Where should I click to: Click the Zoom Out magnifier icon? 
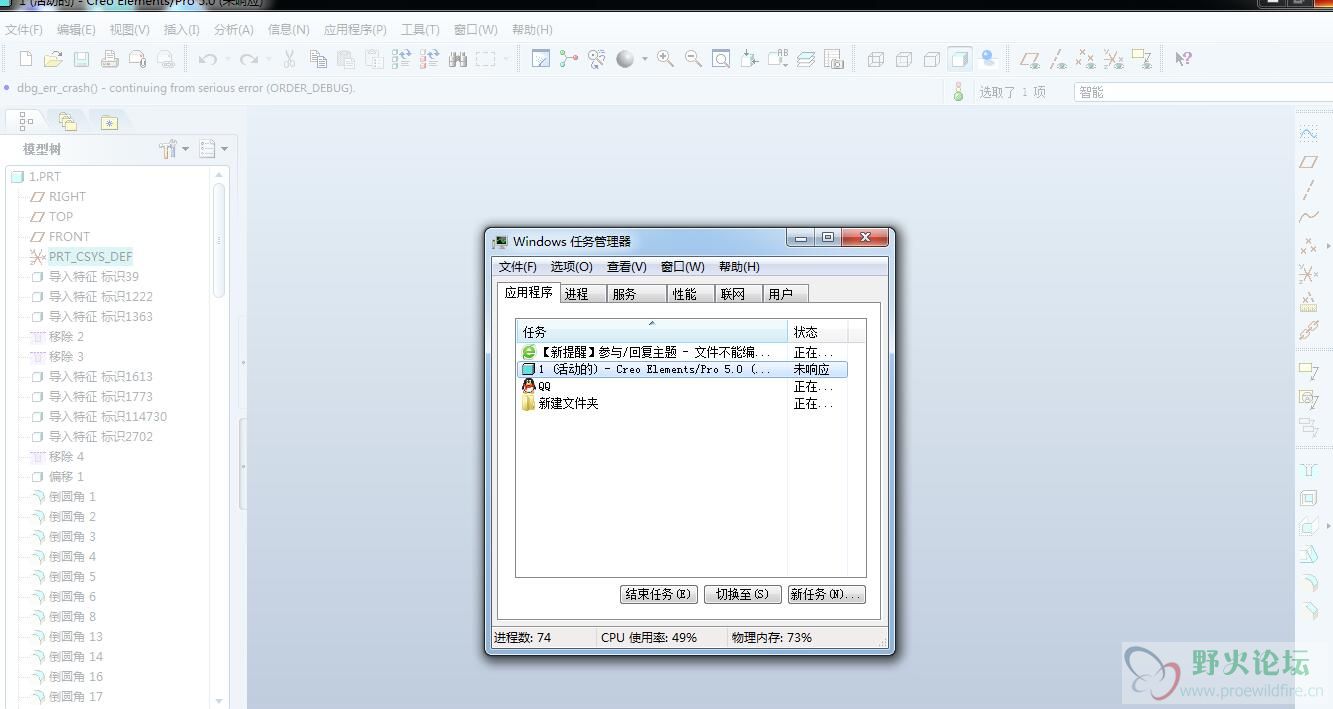pyautogui.click(x=693, y=59)
